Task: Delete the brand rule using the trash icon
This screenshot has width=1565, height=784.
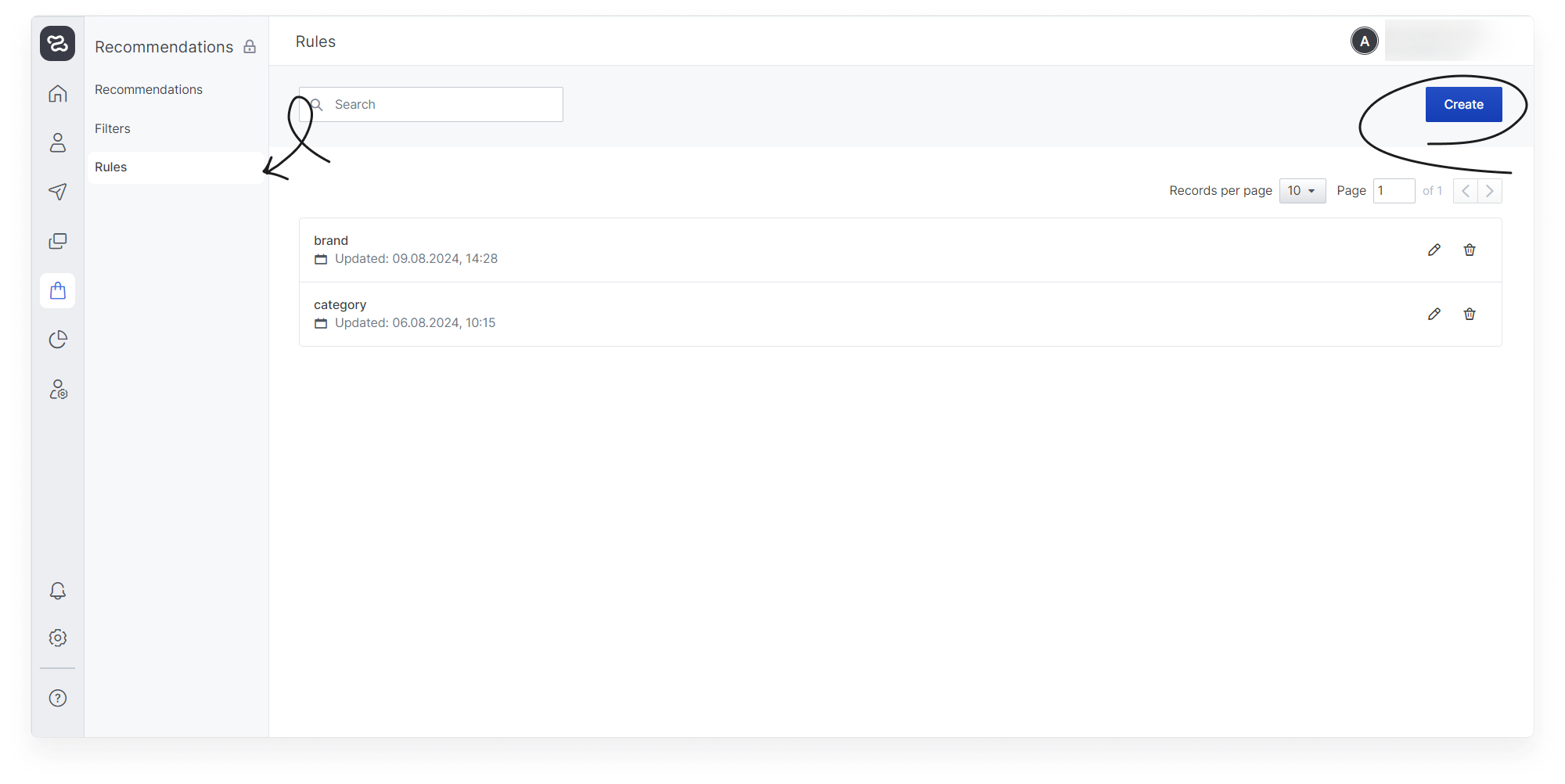Action: (x=1470, y=250)
